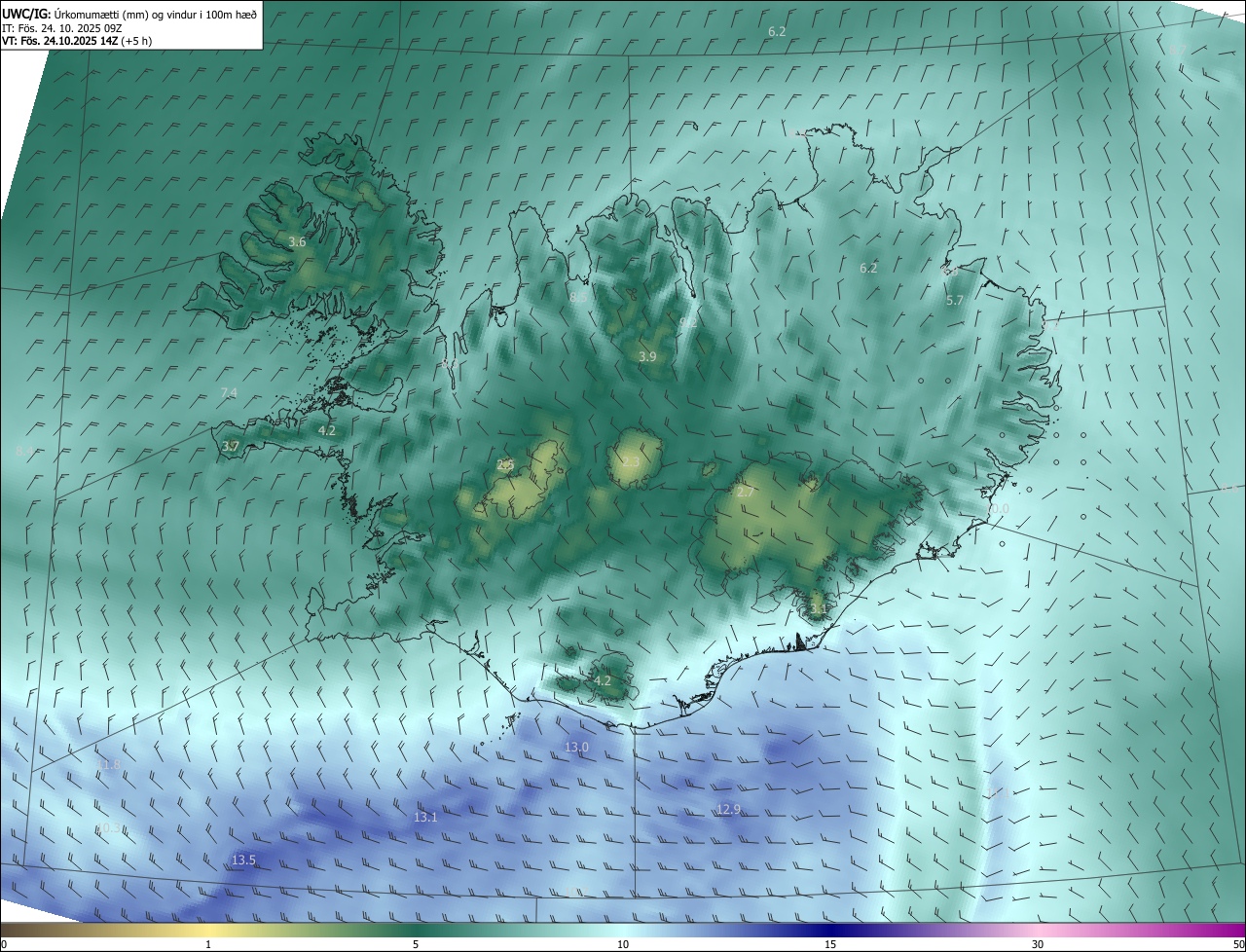1246x952 pixels.
Task: Select the 13.1 value label
Action: pos(425,818)
